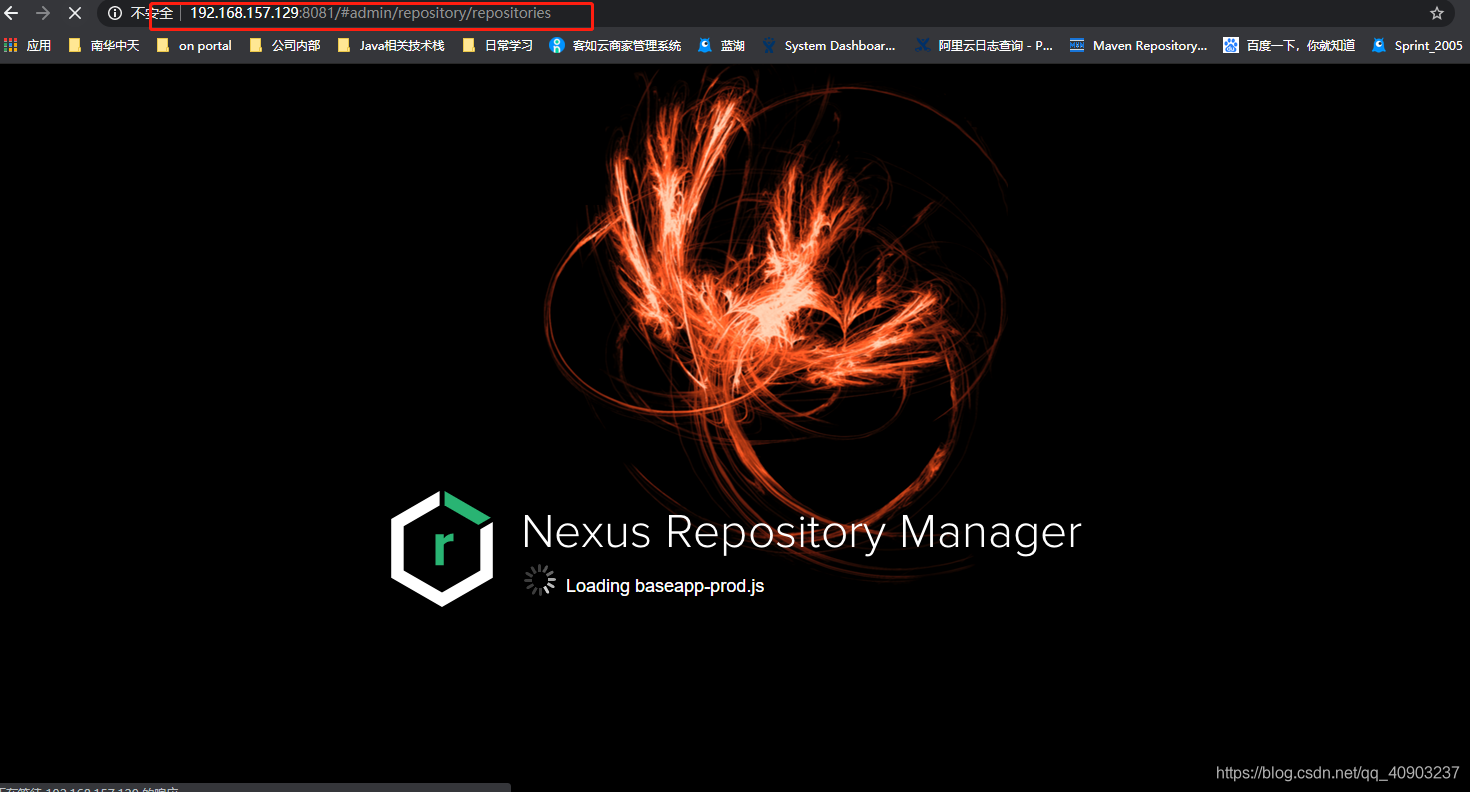The width and height of the screenshot is (1470, 792).
Task: Click the loading spinner indicator
Action: tap(540, 581)
